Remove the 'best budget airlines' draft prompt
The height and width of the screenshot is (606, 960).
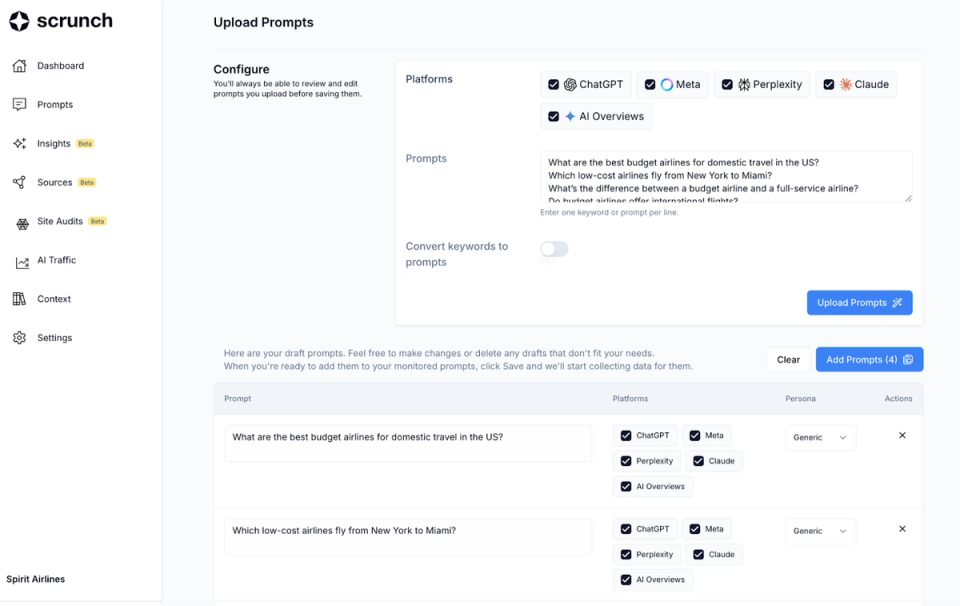tap(902, 435)
